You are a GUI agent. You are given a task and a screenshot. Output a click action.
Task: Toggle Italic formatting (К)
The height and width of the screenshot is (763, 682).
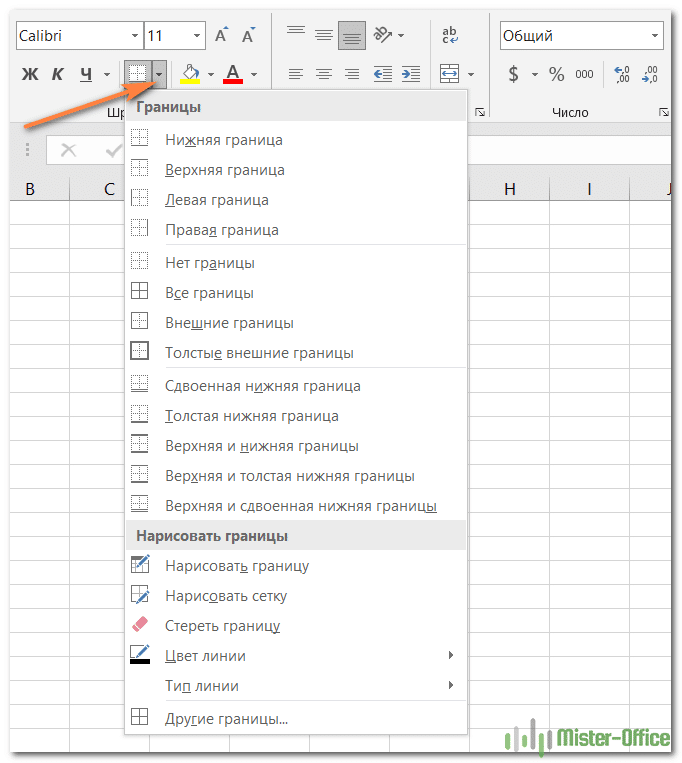tap(58, 74)
